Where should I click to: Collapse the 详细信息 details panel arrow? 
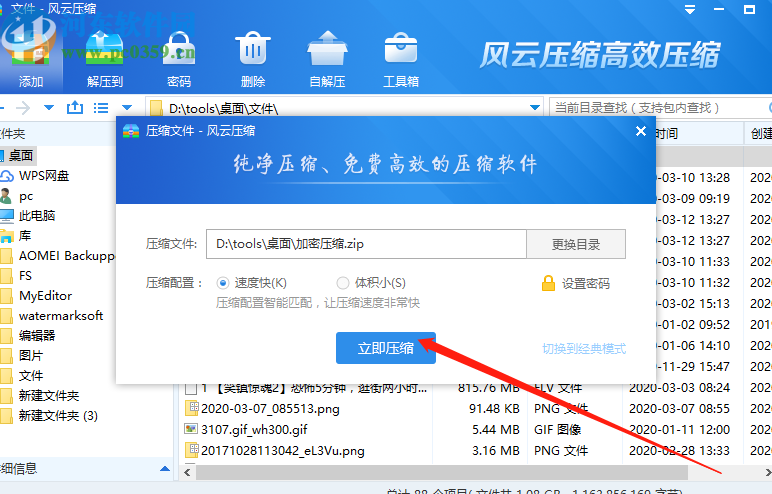(x=165, y=469)
